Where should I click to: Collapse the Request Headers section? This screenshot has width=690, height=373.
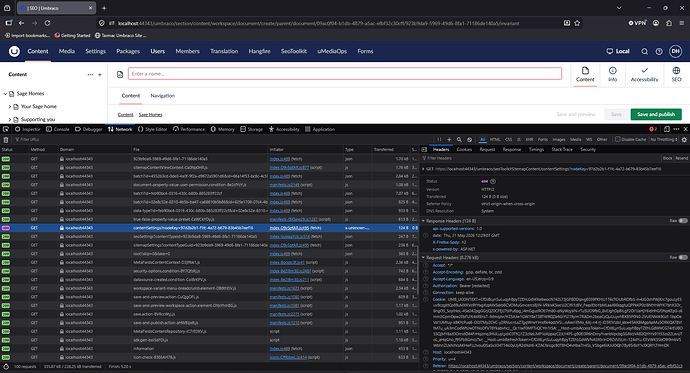pyautogui.click(x=423, y=257)
